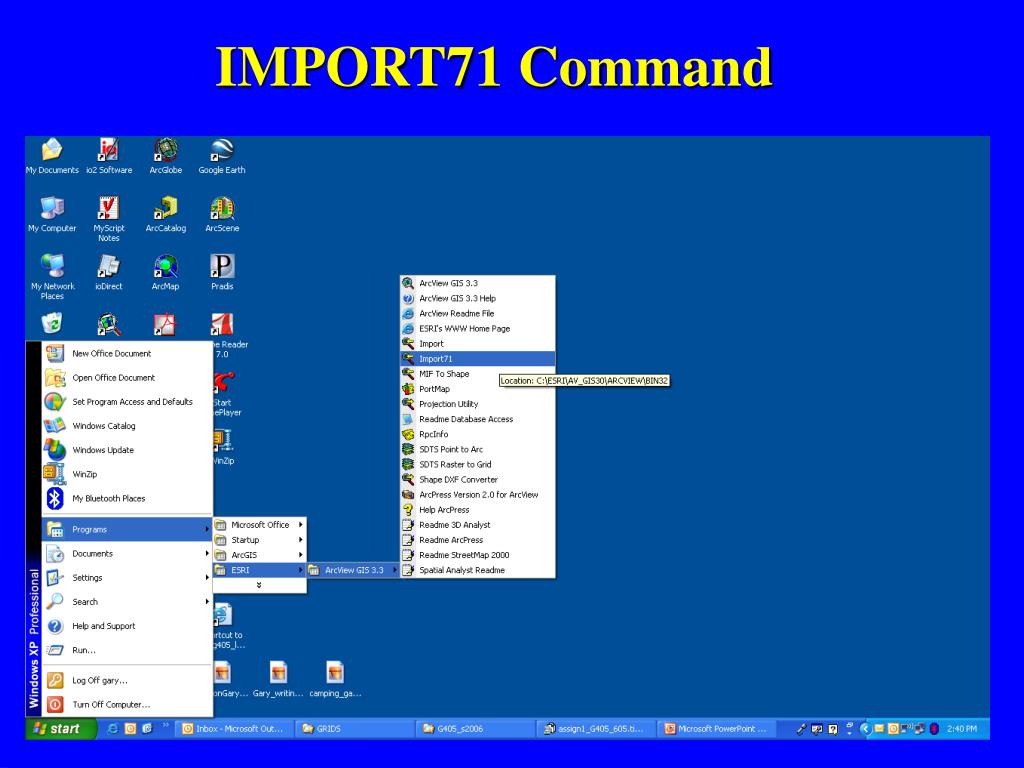The image size is (1024, 768).
Task: Launch ArcView GIS 3.3 menu entry
Action: pos(478,283)
